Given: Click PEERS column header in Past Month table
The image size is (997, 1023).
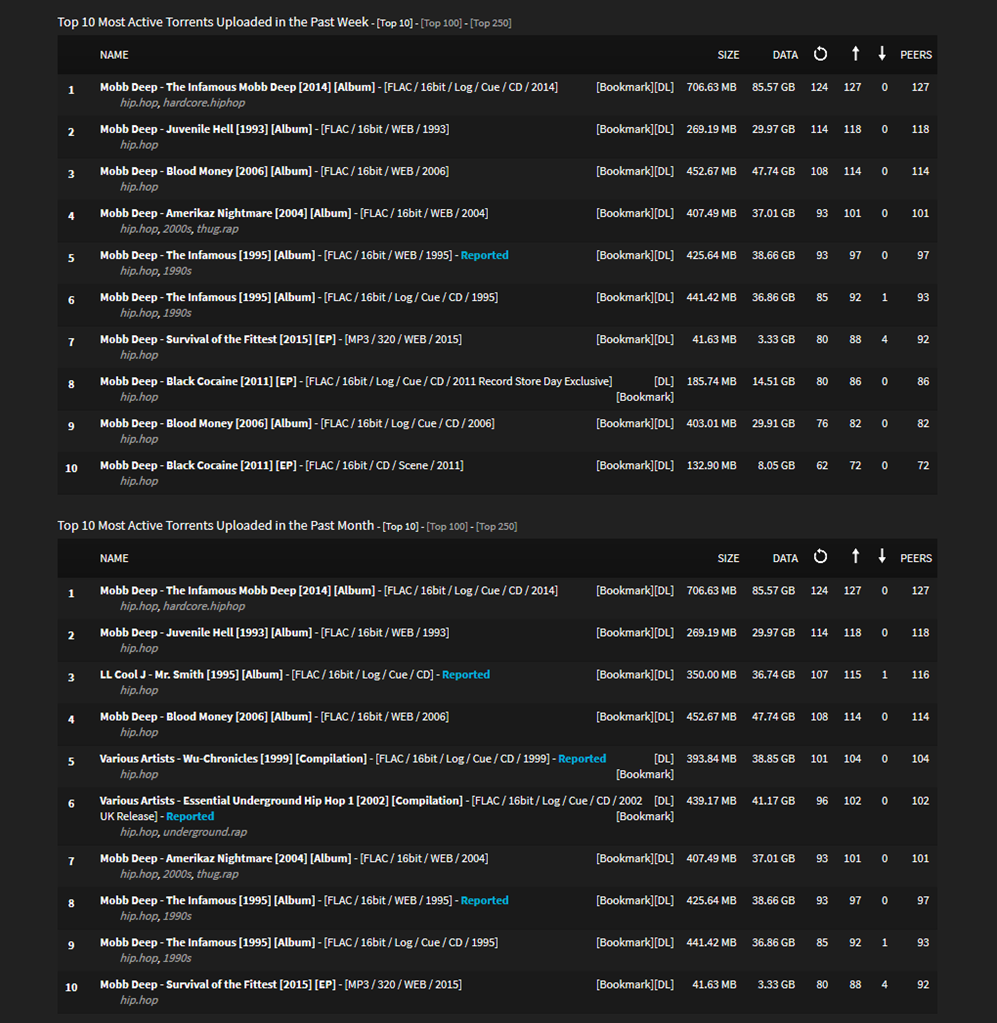Looking at the screenshot, I should click(916, 558).
